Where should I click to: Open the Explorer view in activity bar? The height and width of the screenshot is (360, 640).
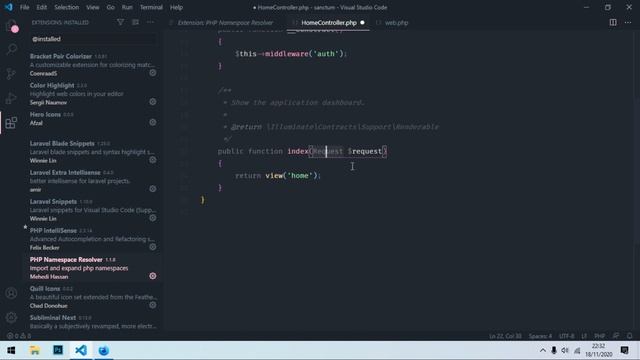(x=11, y=27)
